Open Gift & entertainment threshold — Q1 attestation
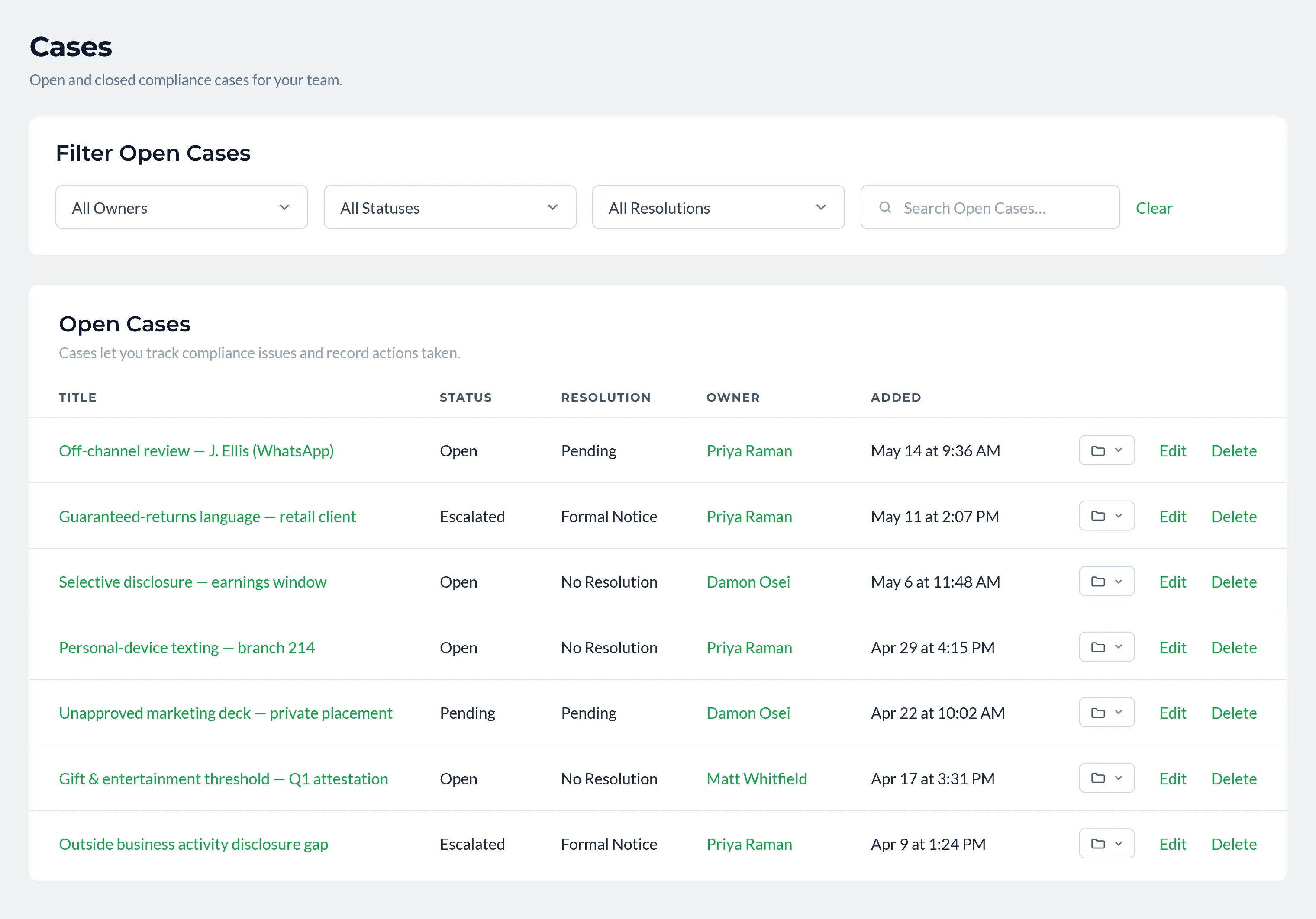 (223, 779)
